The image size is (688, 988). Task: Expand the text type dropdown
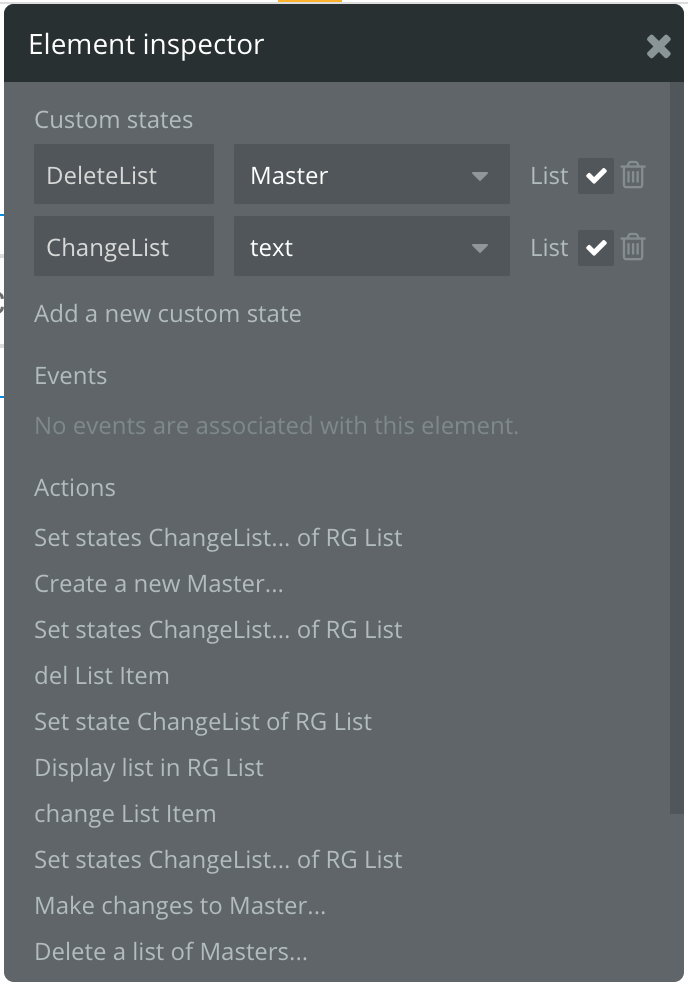pos(371,248)
